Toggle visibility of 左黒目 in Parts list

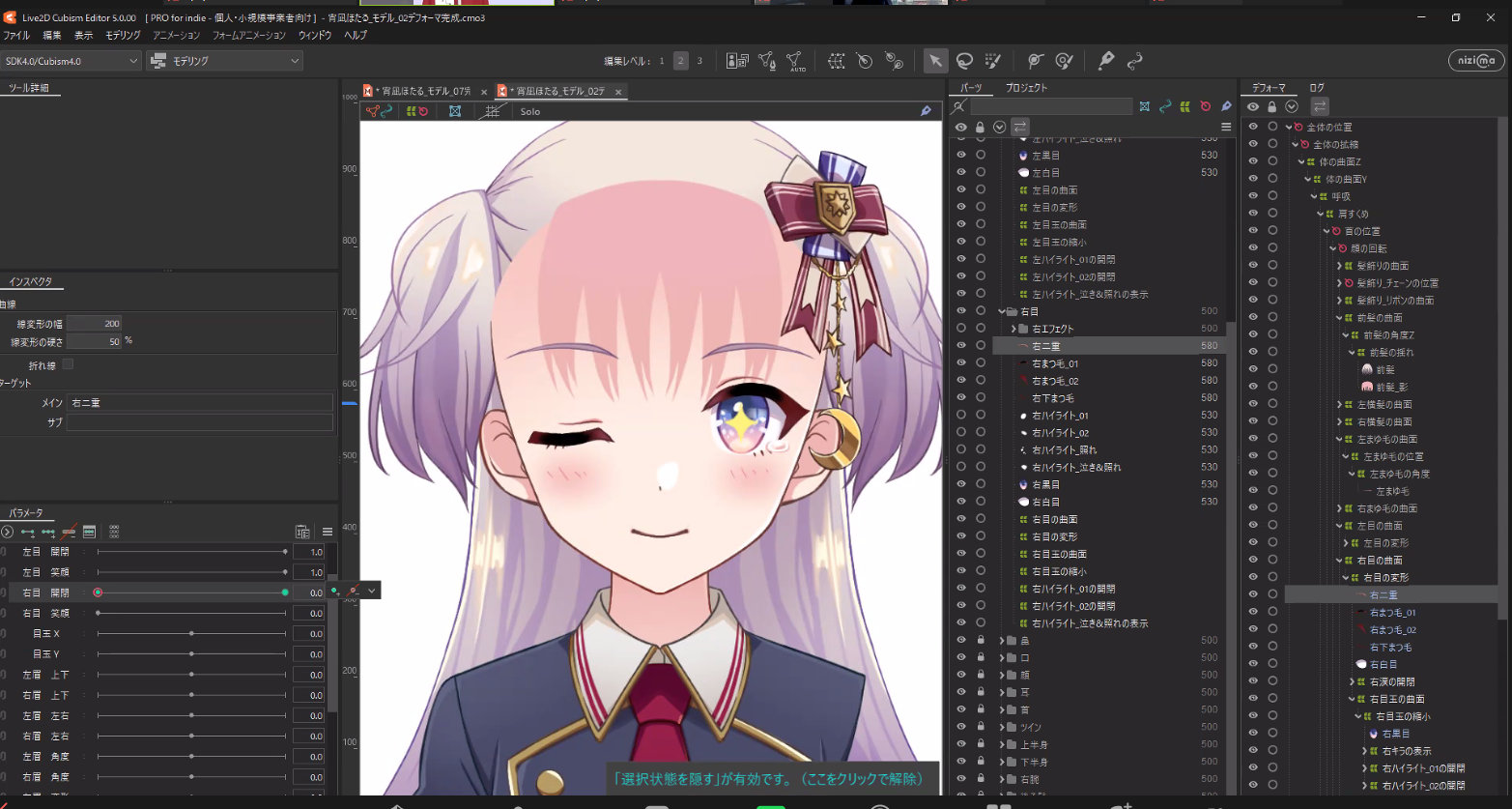(x=960, y=155)
